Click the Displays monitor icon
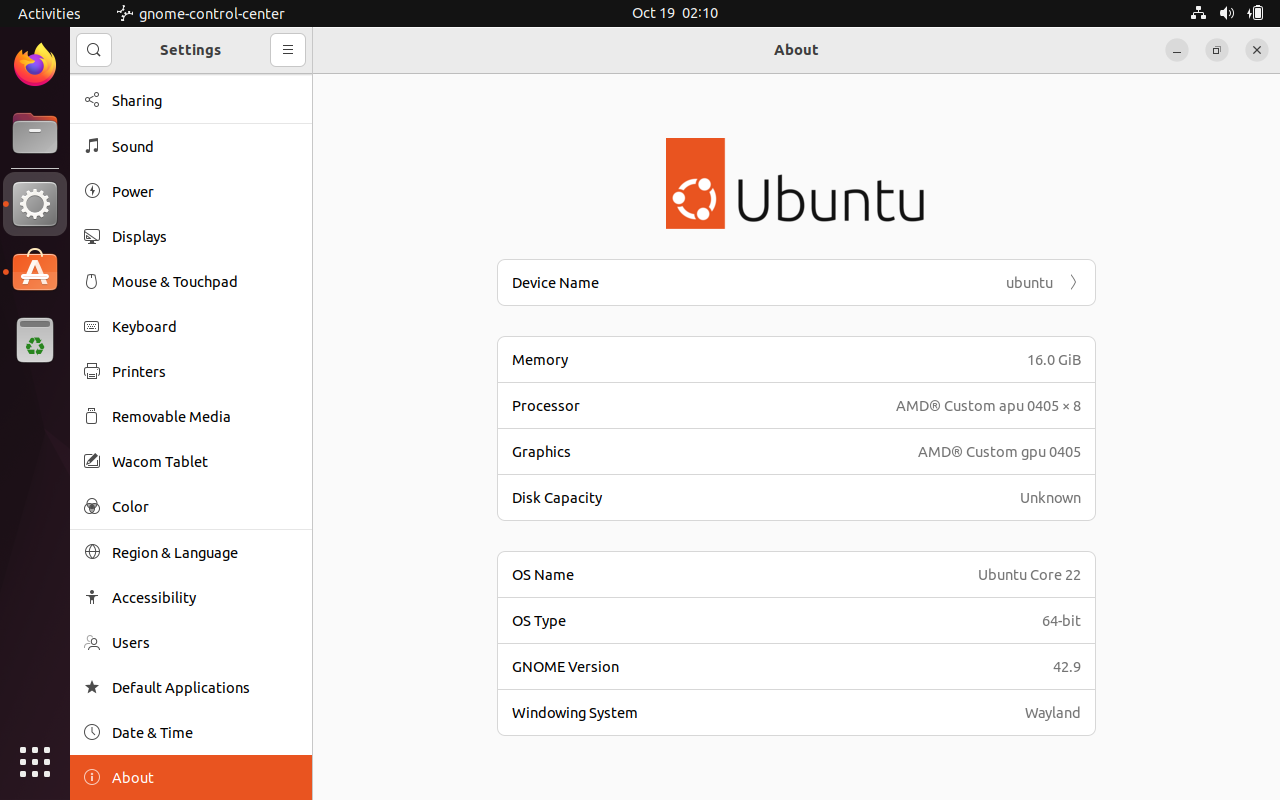Viewport: 1280px width, 800px height. tap(92, 236)
